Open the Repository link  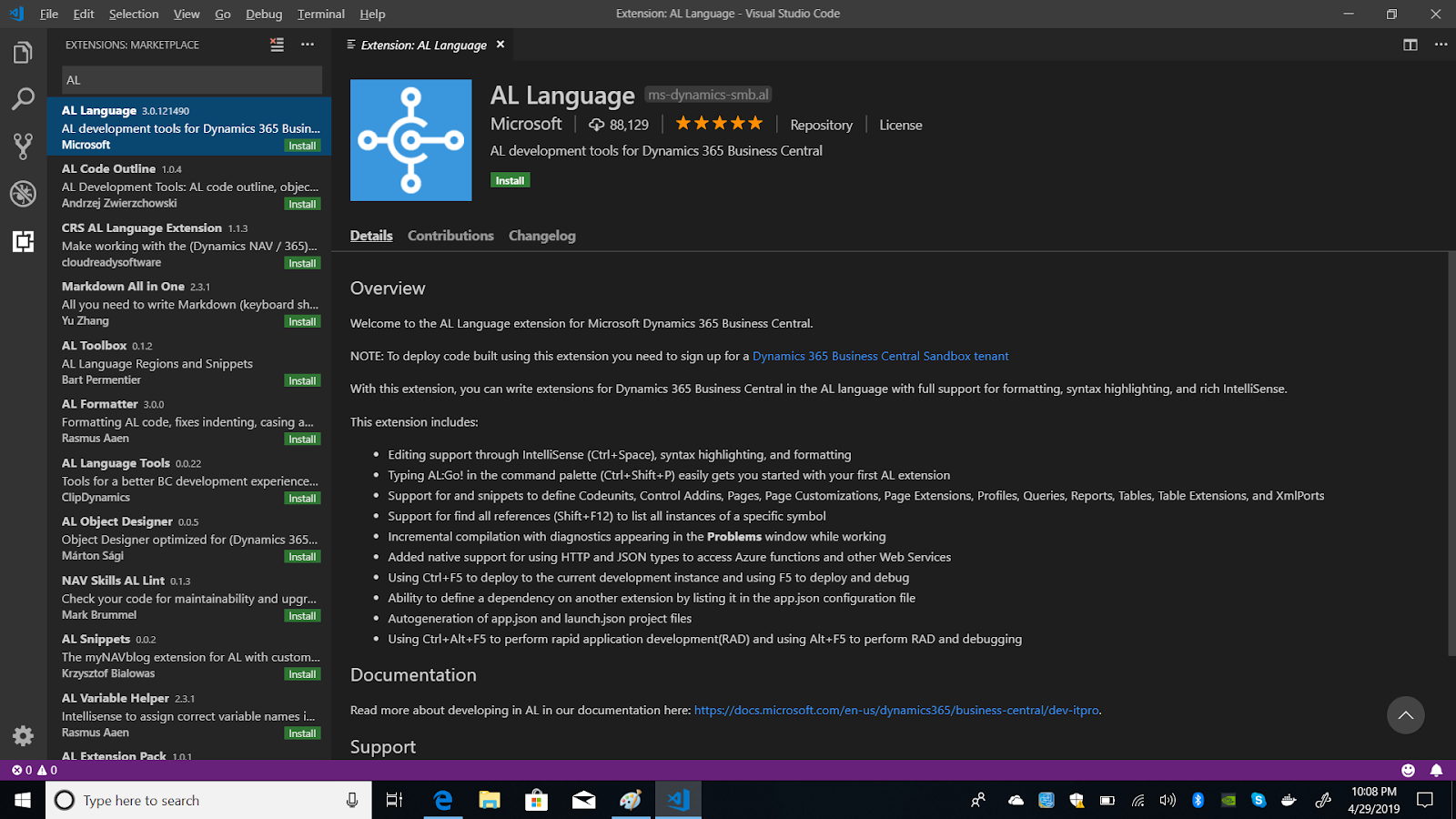click(821, 125)
